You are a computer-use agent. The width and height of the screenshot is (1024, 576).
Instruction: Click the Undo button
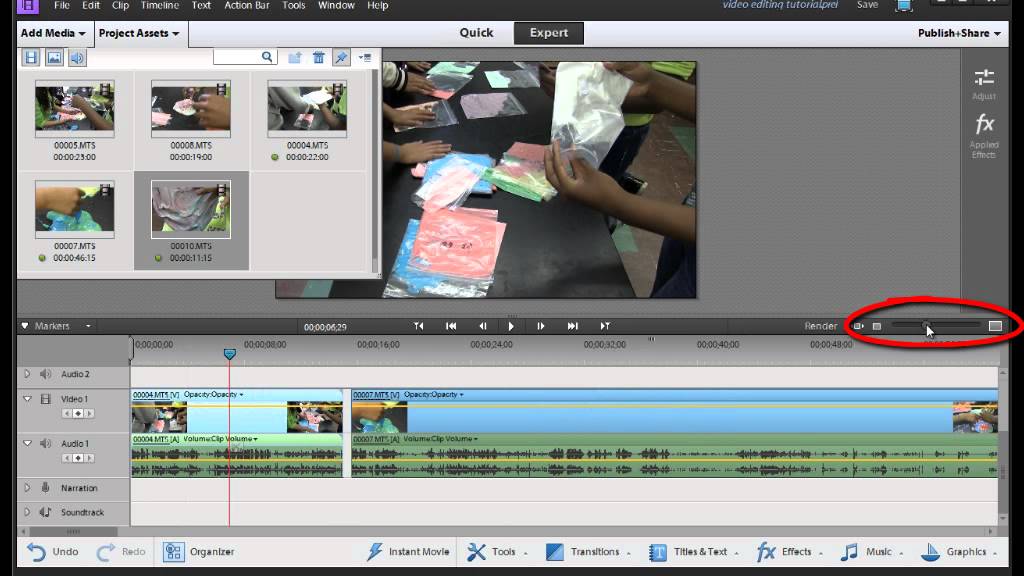pos(53,552)
